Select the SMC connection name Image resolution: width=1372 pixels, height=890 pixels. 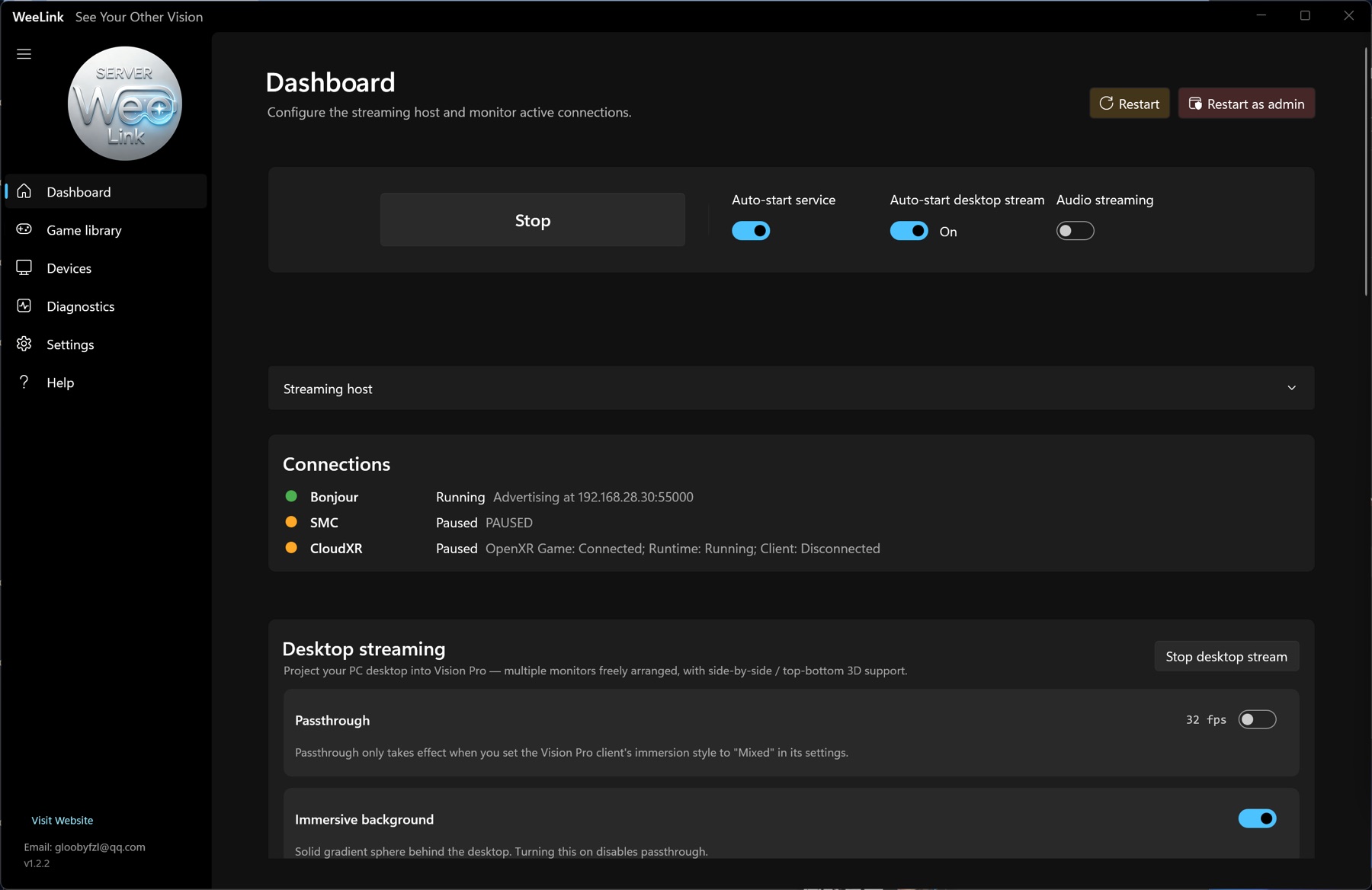click(324, 523)
